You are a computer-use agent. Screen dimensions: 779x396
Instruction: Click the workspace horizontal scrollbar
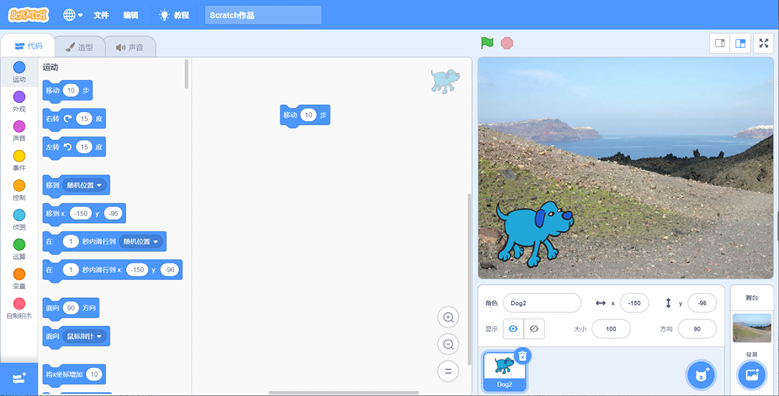pos(343,393)
